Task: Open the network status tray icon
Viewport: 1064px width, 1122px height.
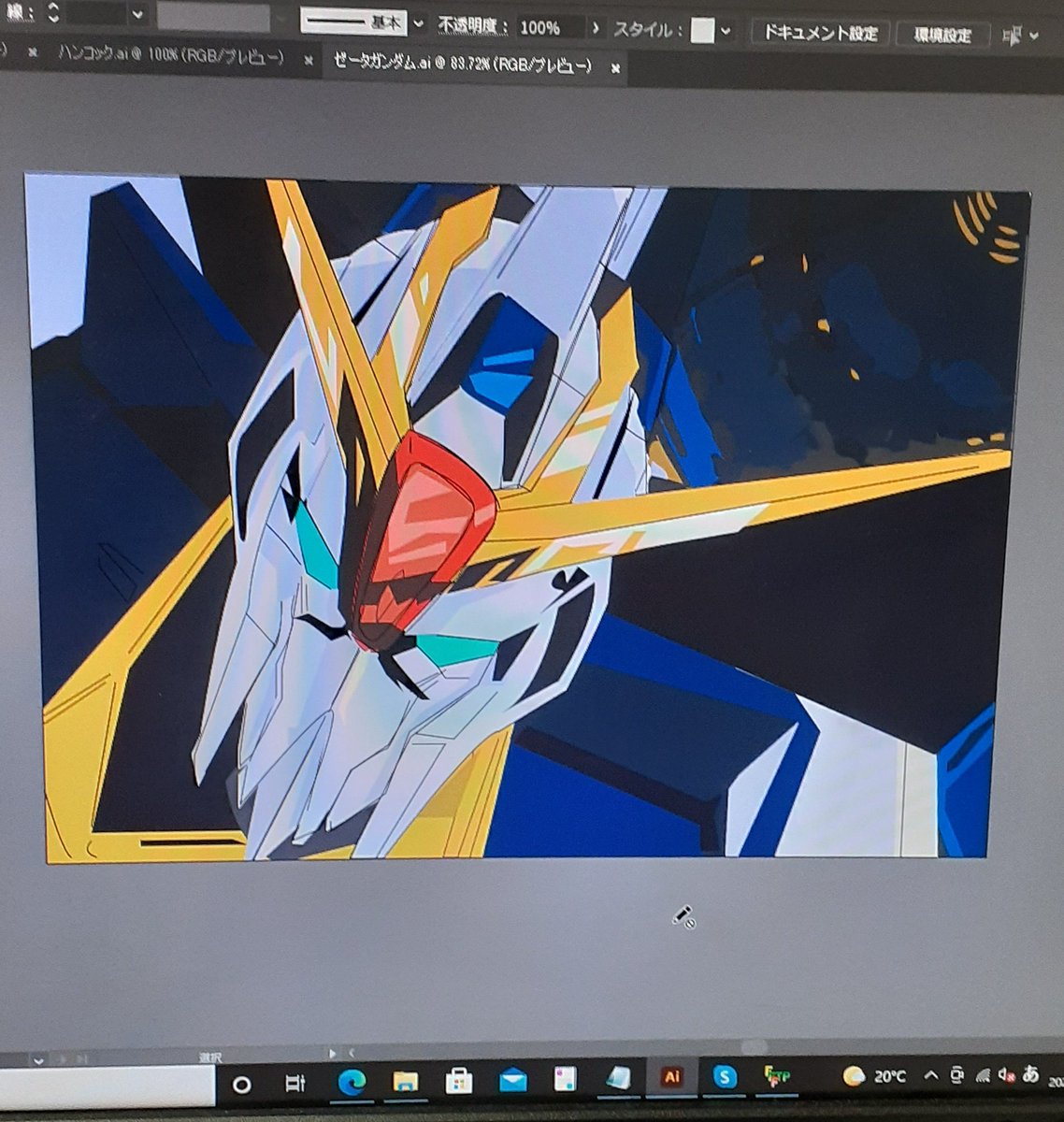Action: pyautogui.click(x=983, y=1075)
